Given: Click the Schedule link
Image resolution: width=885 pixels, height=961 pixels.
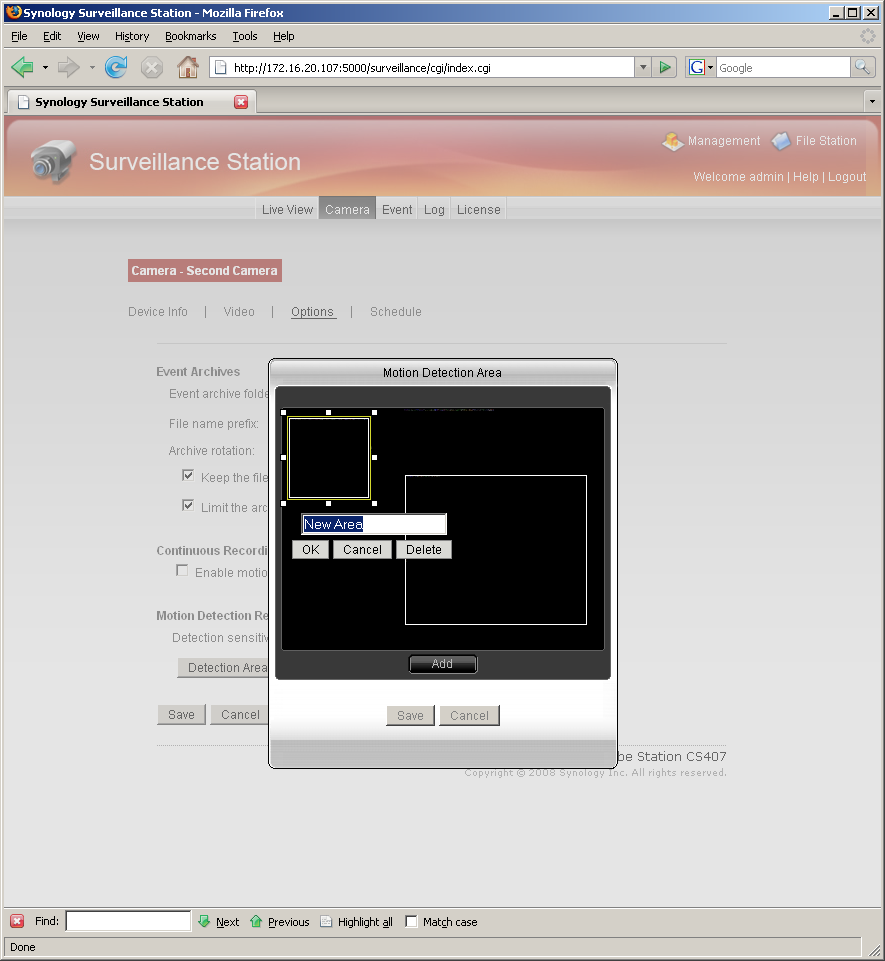Looking at the screenshot, I should pyautogui.click(x=396, y=311).
